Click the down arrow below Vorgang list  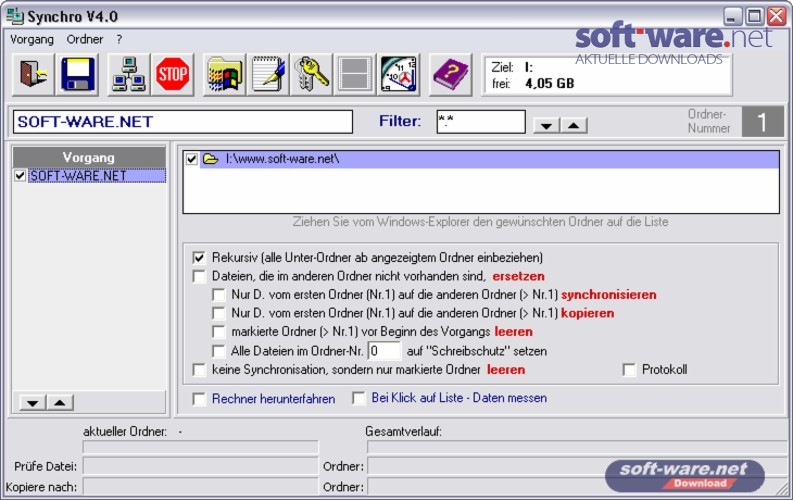(32, 403)
